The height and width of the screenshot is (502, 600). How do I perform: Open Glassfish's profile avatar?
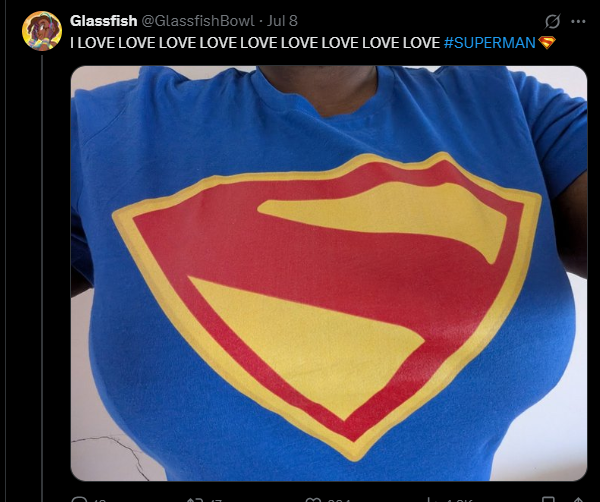(42, 31)
